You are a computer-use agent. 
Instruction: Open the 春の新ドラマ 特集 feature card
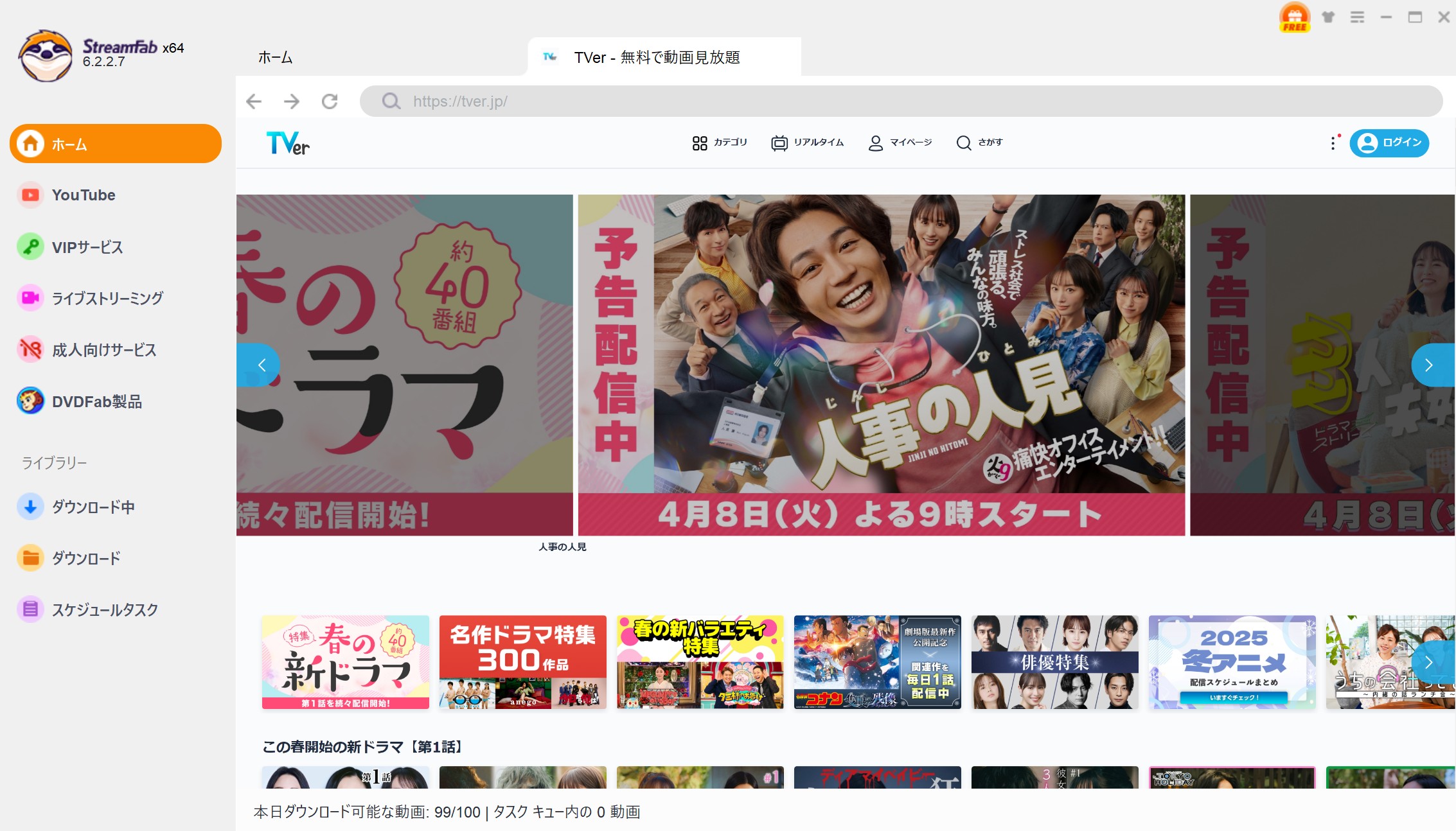tap(346, 662)
